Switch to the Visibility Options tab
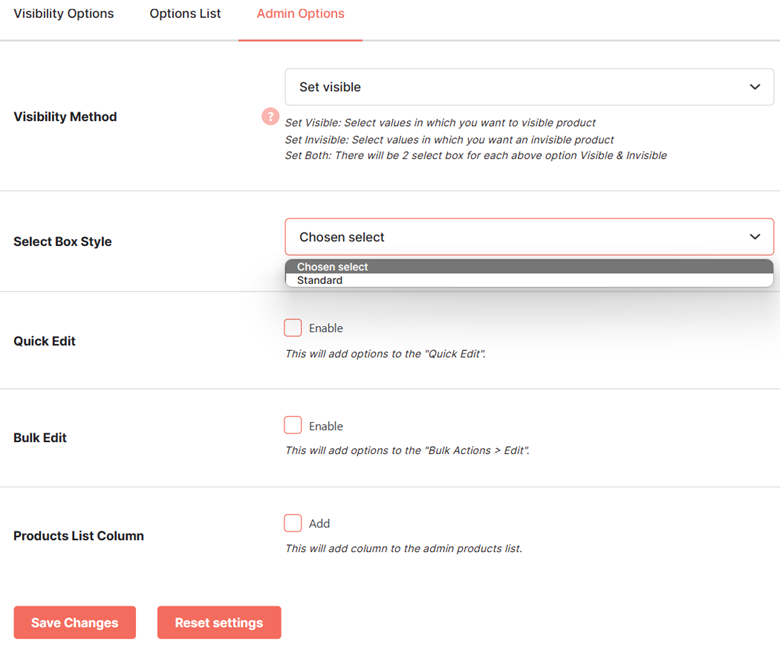Image resolution: width=780 pixels, height=648 pixels. (64, 13)
